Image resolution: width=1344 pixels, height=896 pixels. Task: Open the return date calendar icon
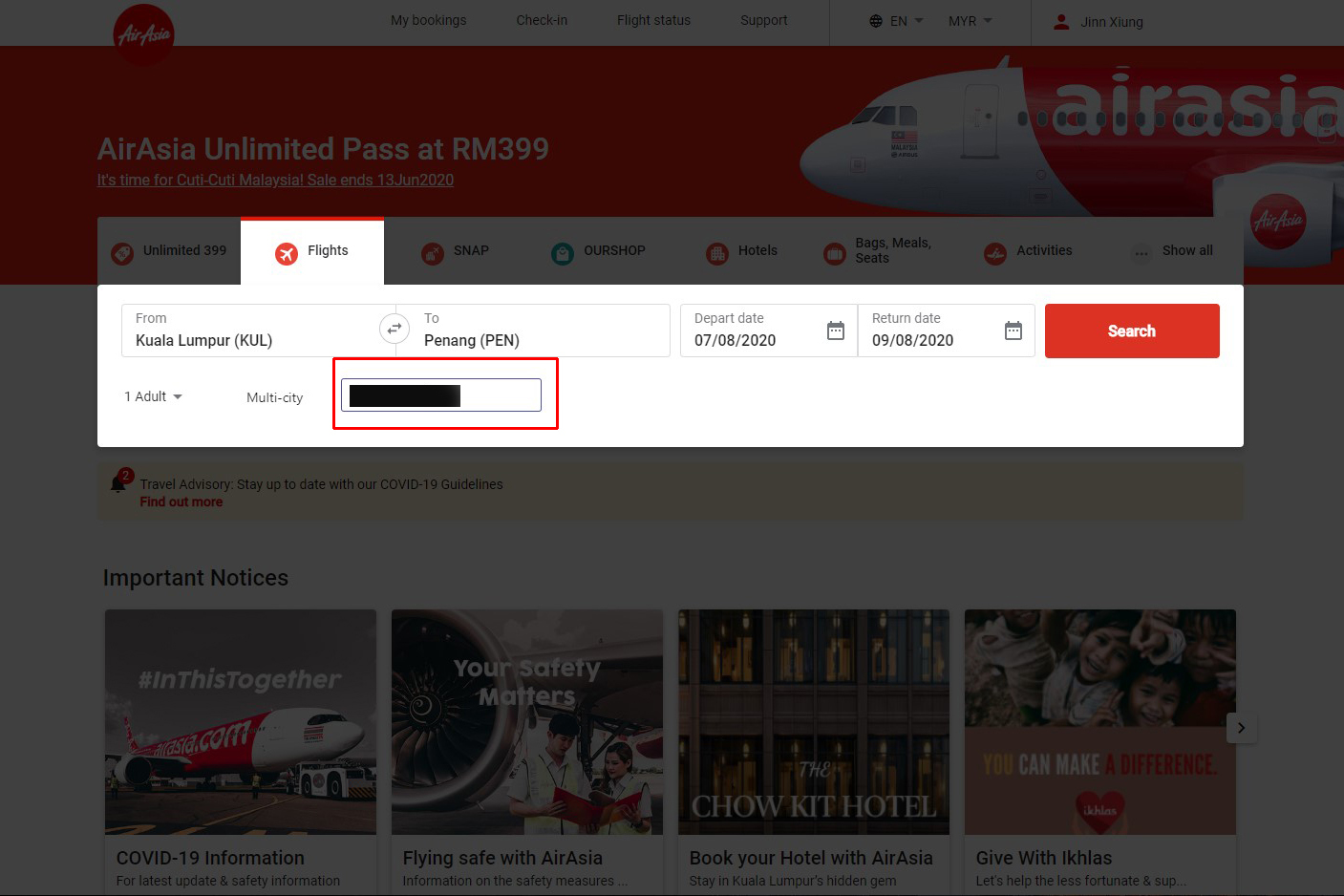1013,331
